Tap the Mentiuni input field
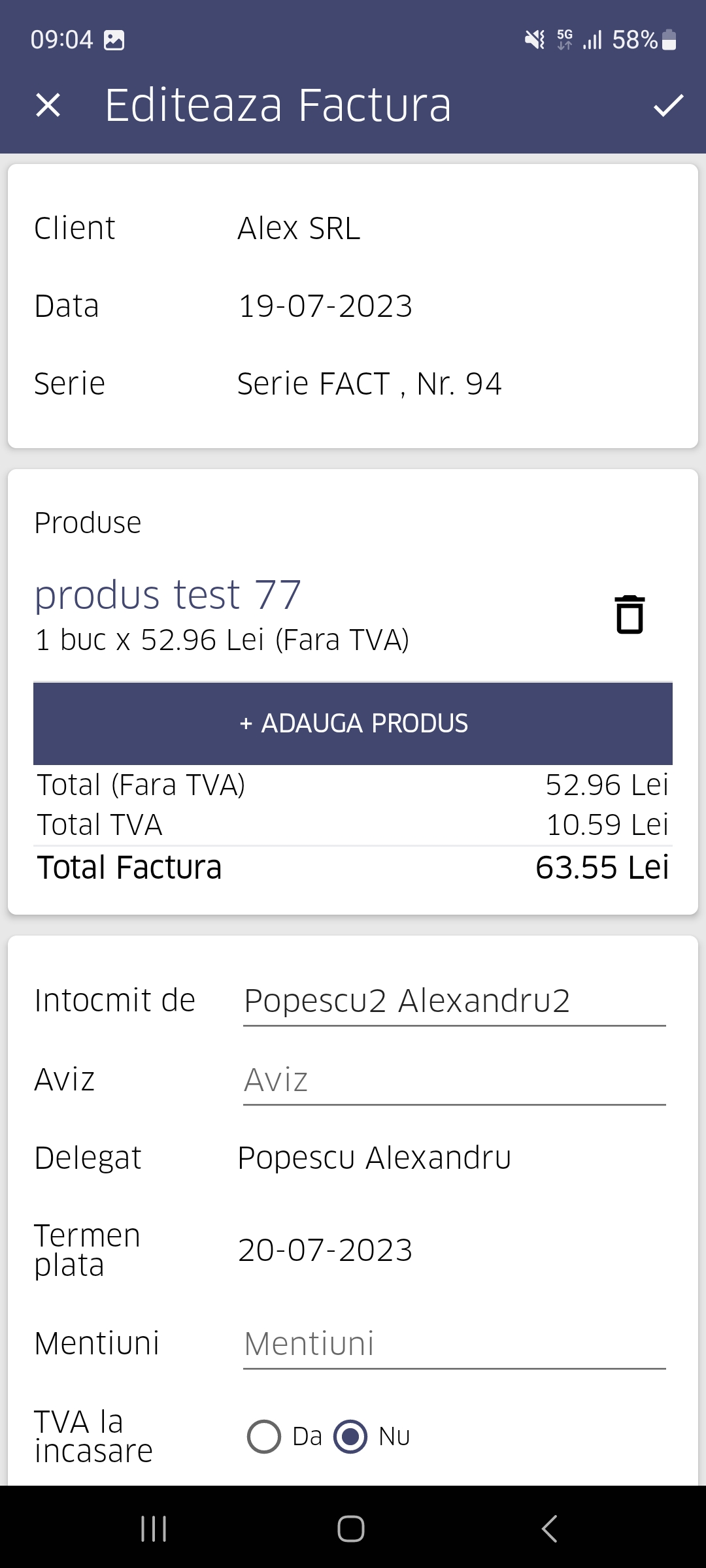706x1568 pixels. tap(454, 1344)
